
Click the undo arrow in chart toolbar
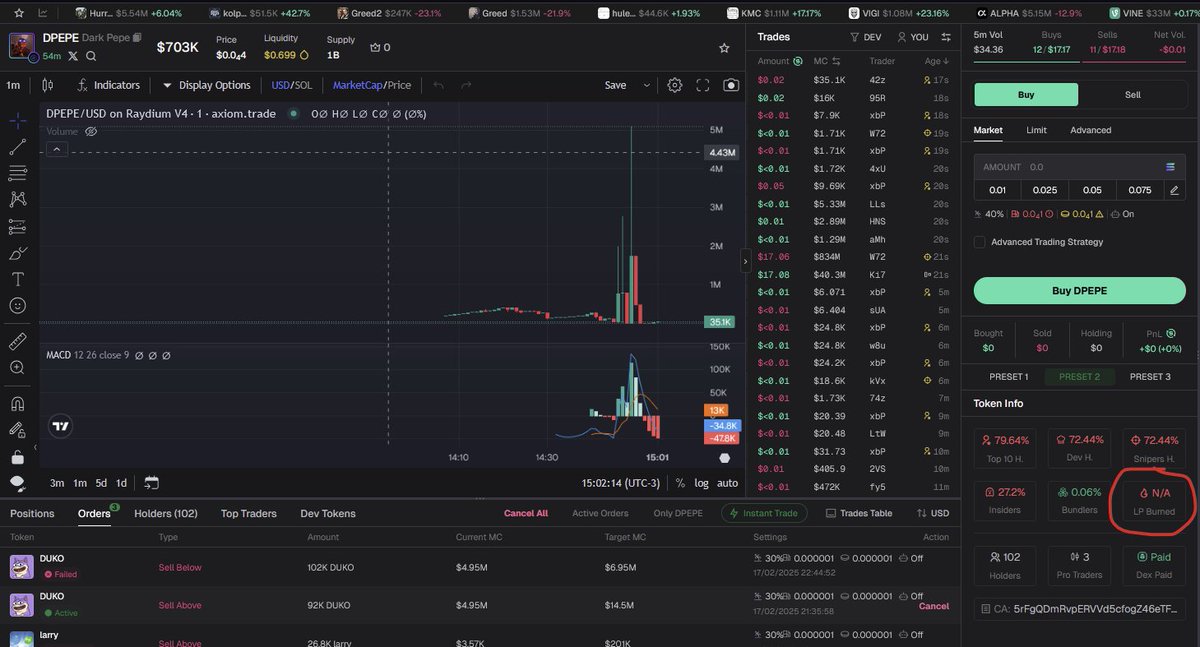tap(439, 85)
